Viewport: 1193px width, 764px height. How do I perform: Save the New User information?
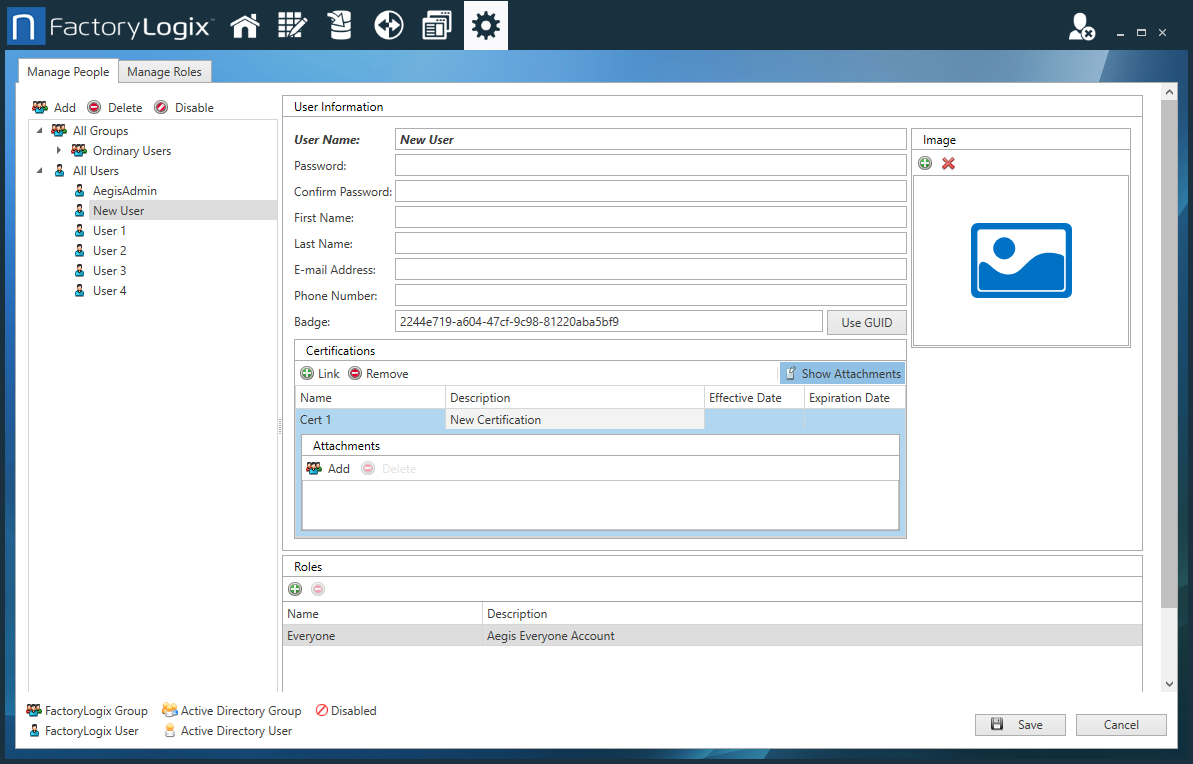pyautogui.click(x=1020, y=724)
